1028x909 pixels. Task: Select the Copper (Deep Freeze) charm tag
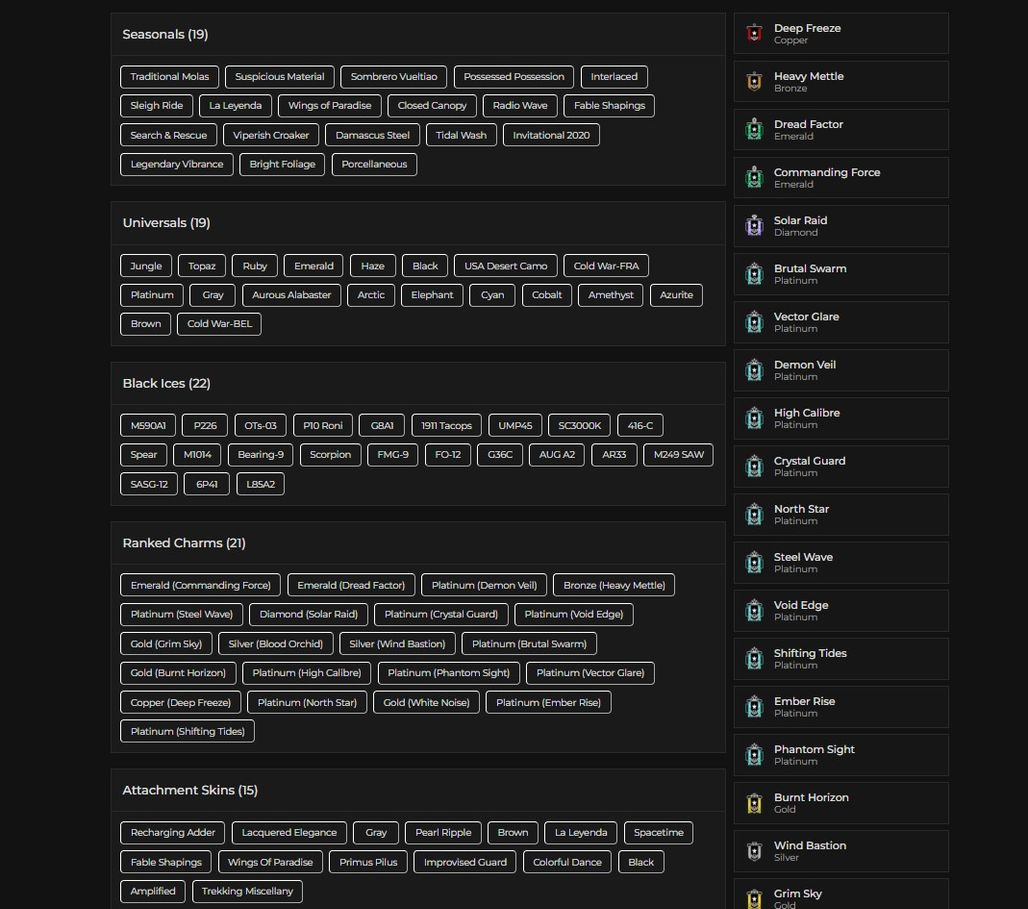point(180,702)
